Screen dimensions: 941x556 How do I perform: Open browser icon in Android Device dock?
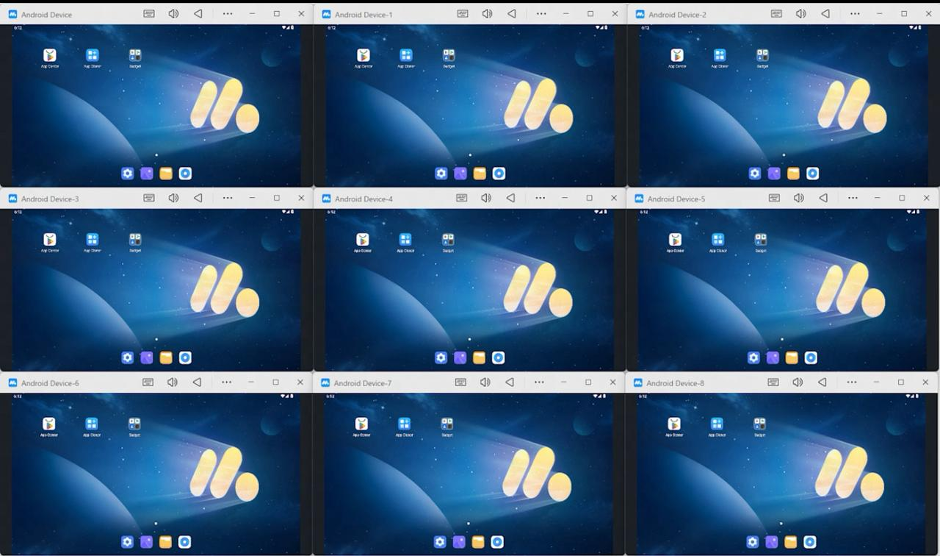click(185, 174)
